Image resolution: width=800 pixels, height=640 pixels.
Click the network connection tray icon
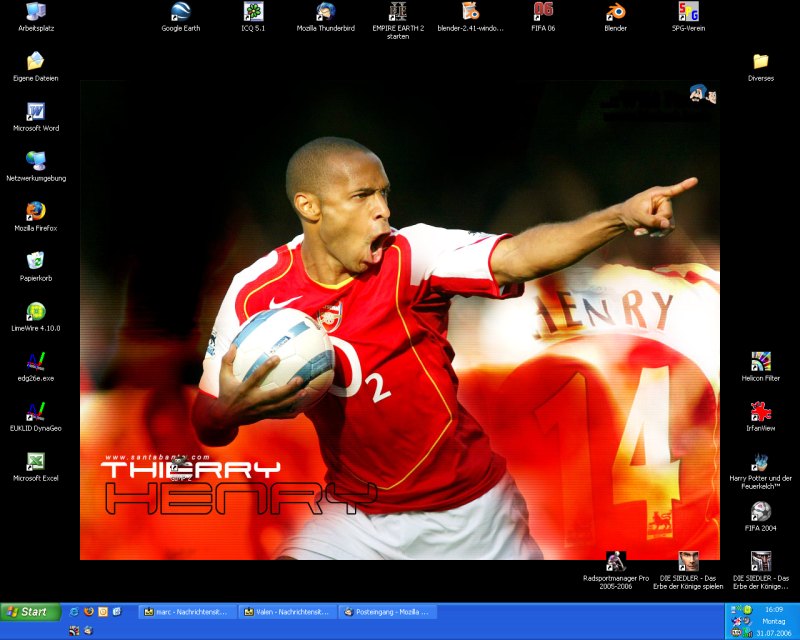735,609
